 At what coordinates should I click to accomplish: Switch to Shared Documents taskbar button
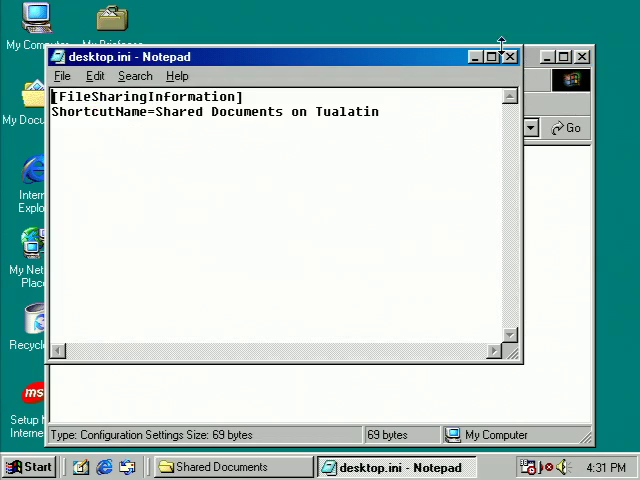coord(234,467)
